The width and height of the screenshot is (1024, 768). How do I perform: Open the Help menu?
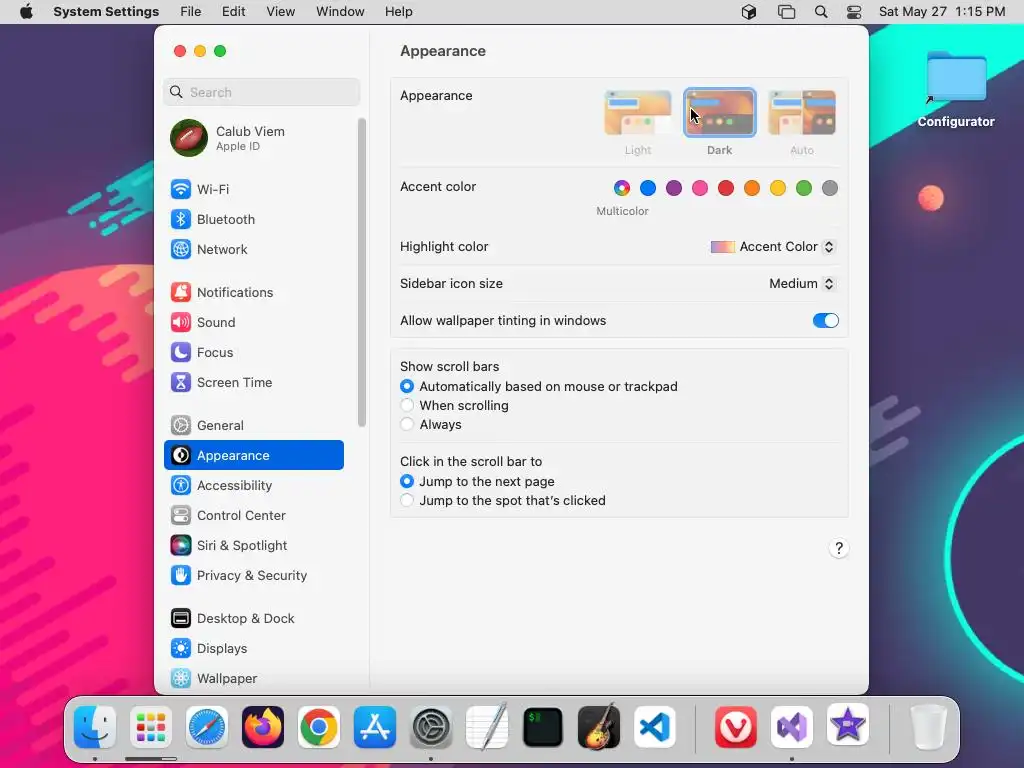[x=398, y=12]
